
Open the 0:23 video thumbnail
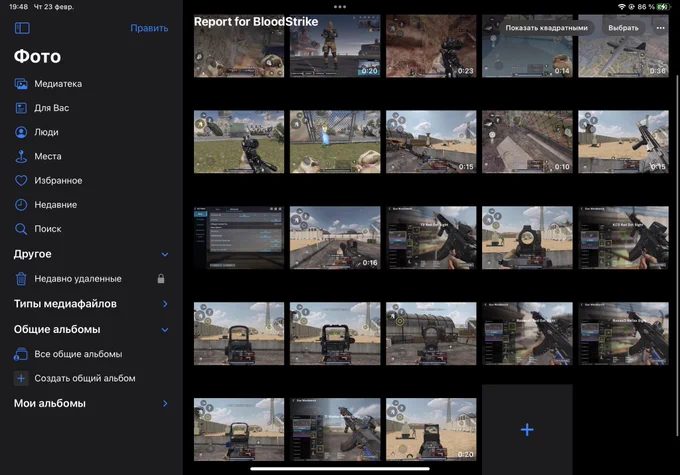click(x=431, y=46)
